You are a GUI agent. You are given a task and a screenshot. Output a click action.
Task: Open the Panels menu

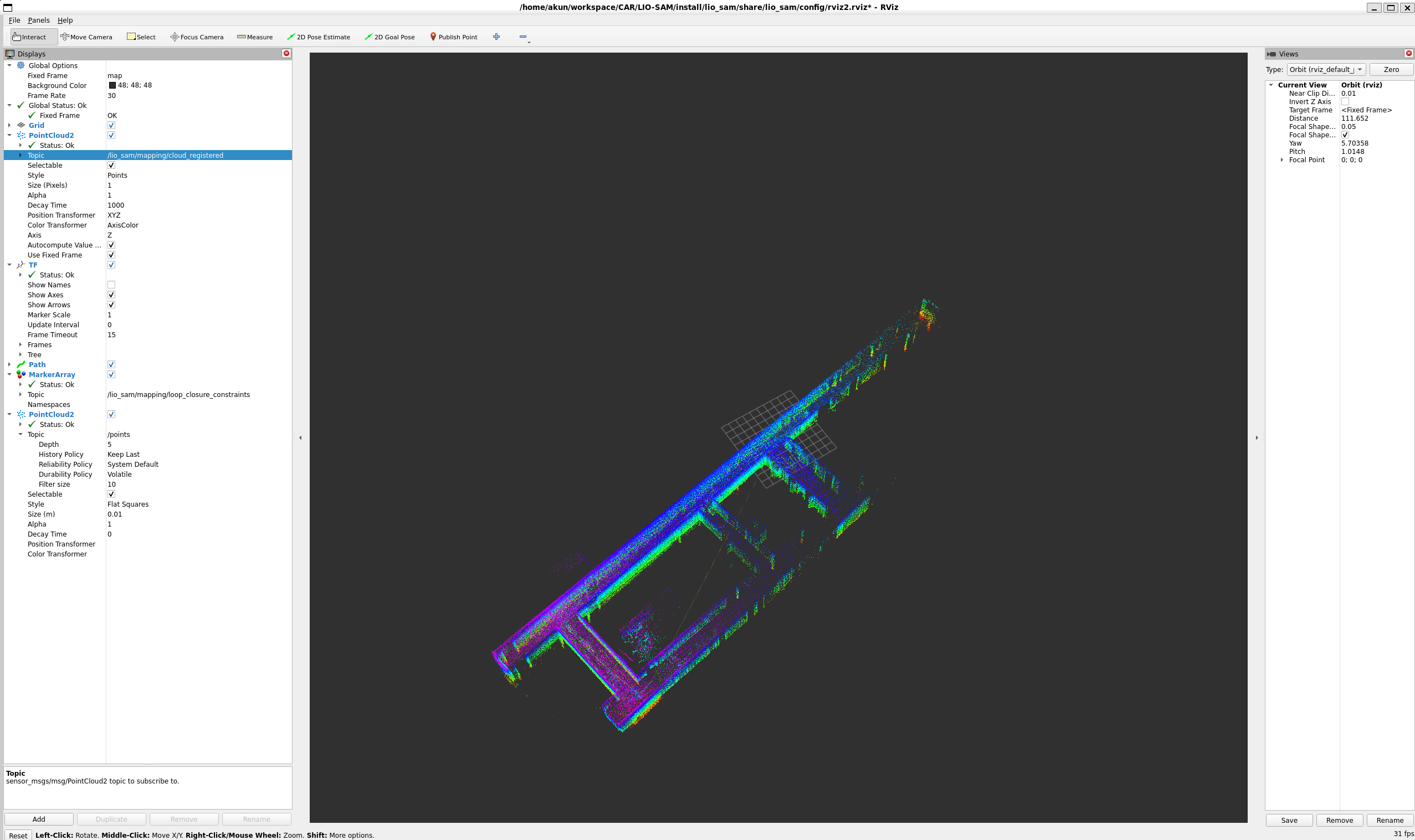(x=38, y=20)
